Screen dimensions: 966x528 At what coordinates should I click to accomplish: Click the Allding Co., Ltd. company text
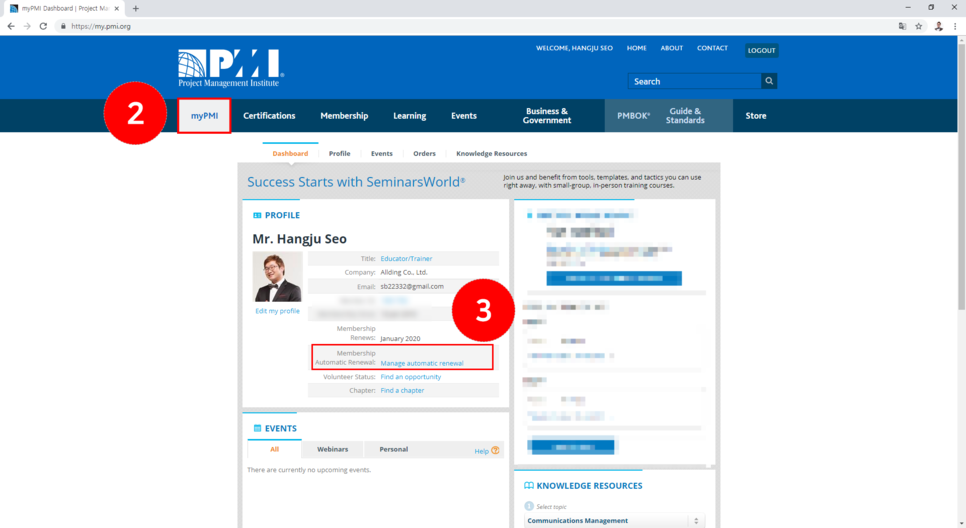(x=404, y=272)
